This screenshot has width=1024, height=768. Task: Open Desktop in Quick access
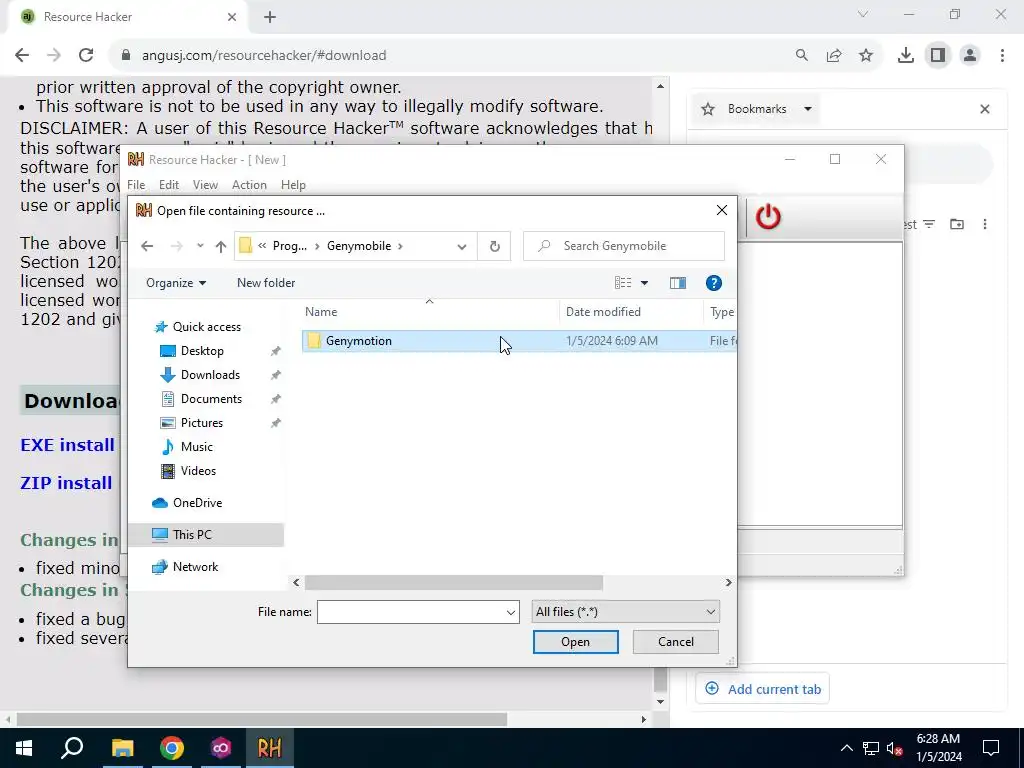pyautogui.click(x=202, y=351)
